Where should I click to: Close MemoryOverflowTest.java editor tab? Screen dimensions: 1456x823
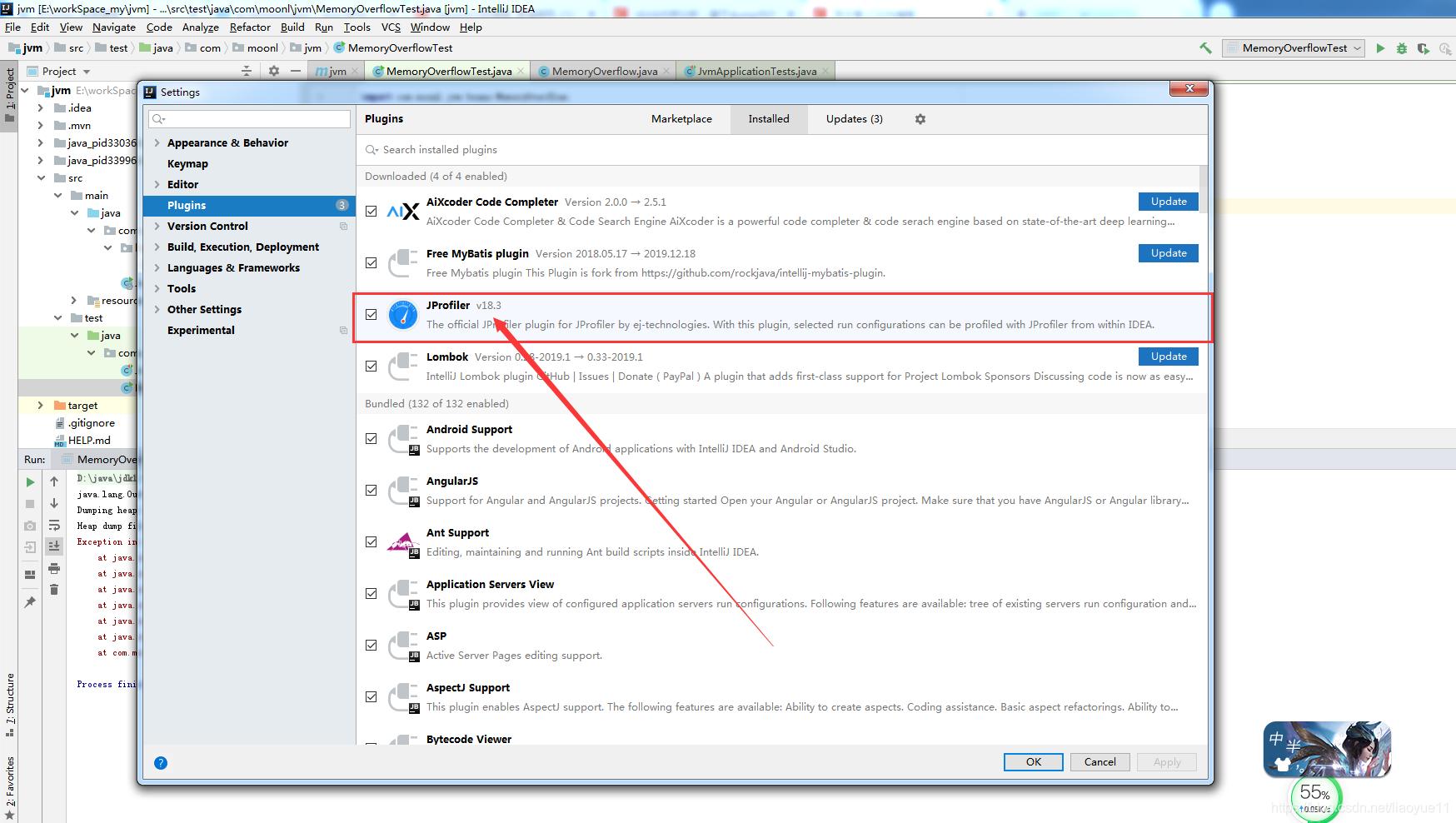tap(521, 72)
